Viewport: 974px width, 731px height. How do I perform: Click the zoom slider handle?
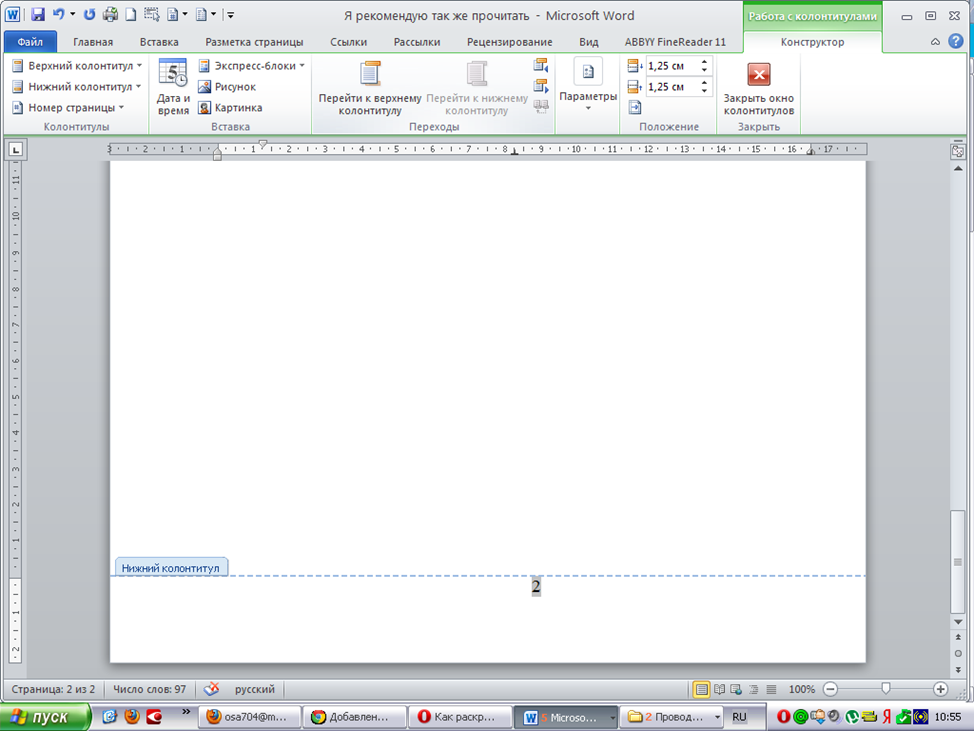[x=886, y=689]
